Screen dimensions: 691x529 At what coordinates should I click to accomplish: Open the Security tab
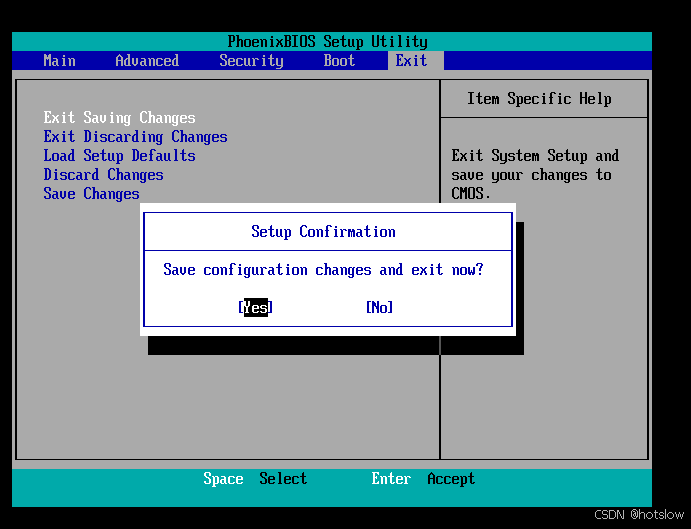(x=251, y=61)
